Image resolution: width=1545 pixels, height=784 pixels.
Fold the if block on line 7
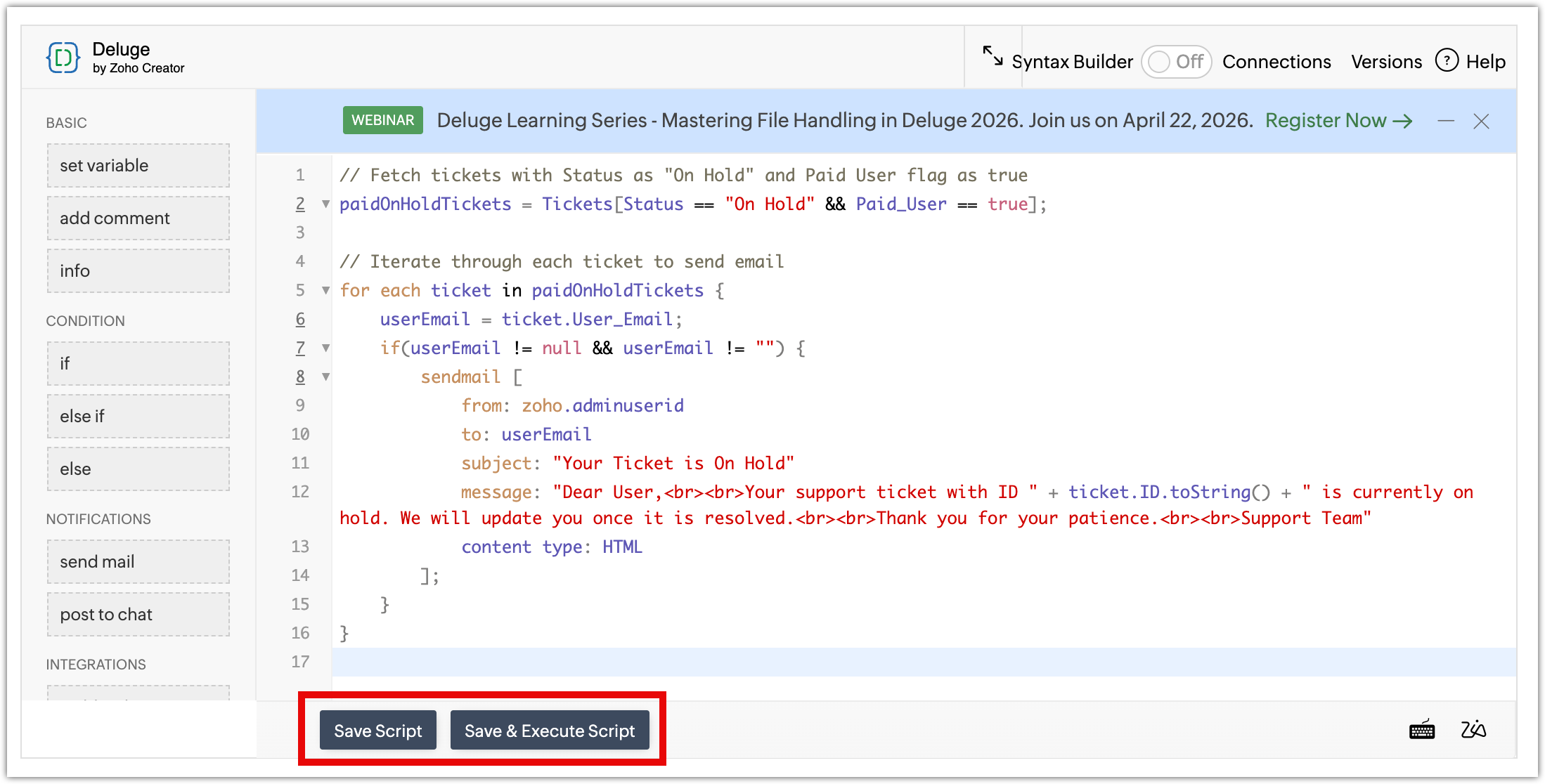[325, 348]
